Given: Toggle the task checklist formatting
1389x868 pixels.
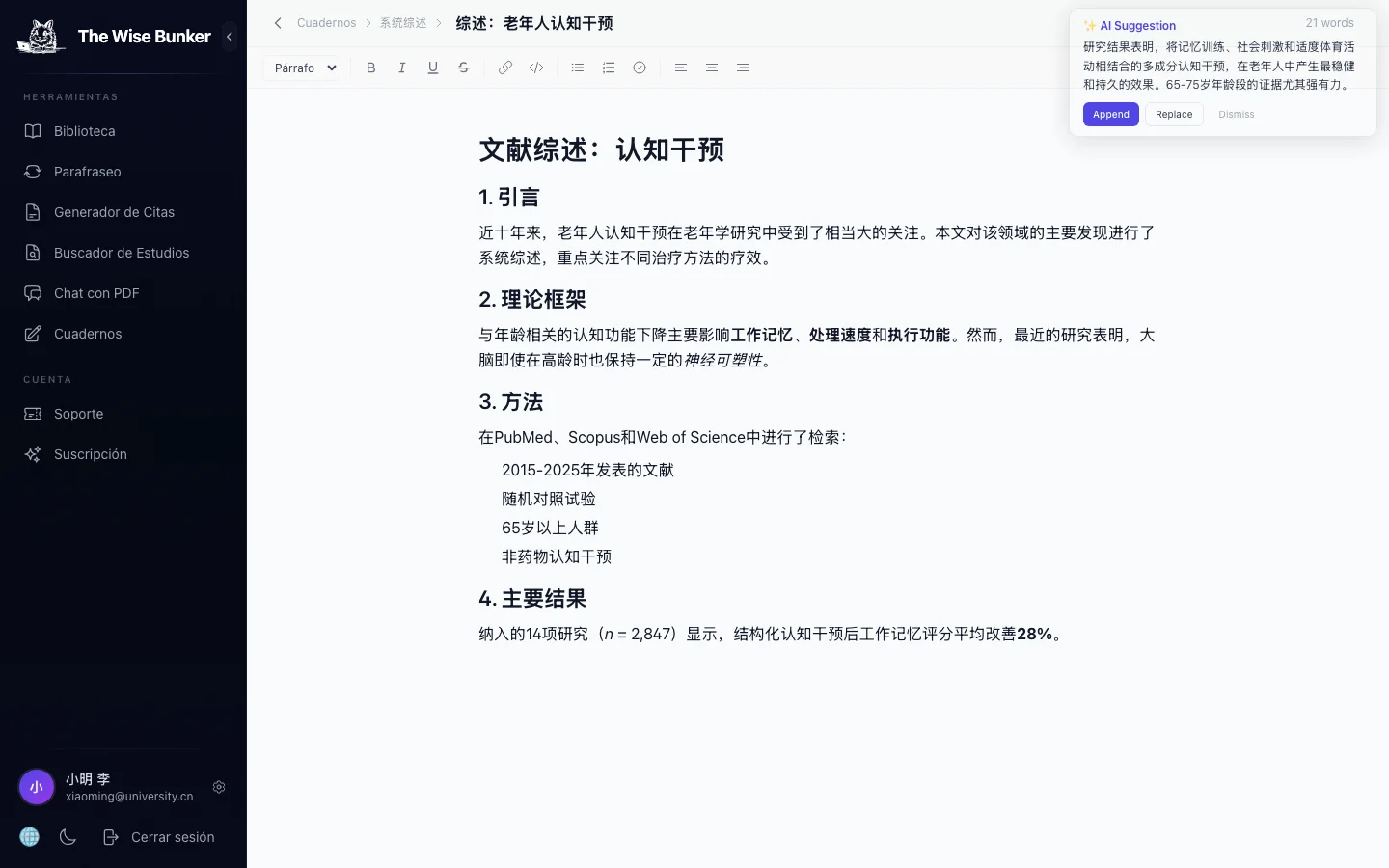Looking at the screenshot, I should 640,68.
